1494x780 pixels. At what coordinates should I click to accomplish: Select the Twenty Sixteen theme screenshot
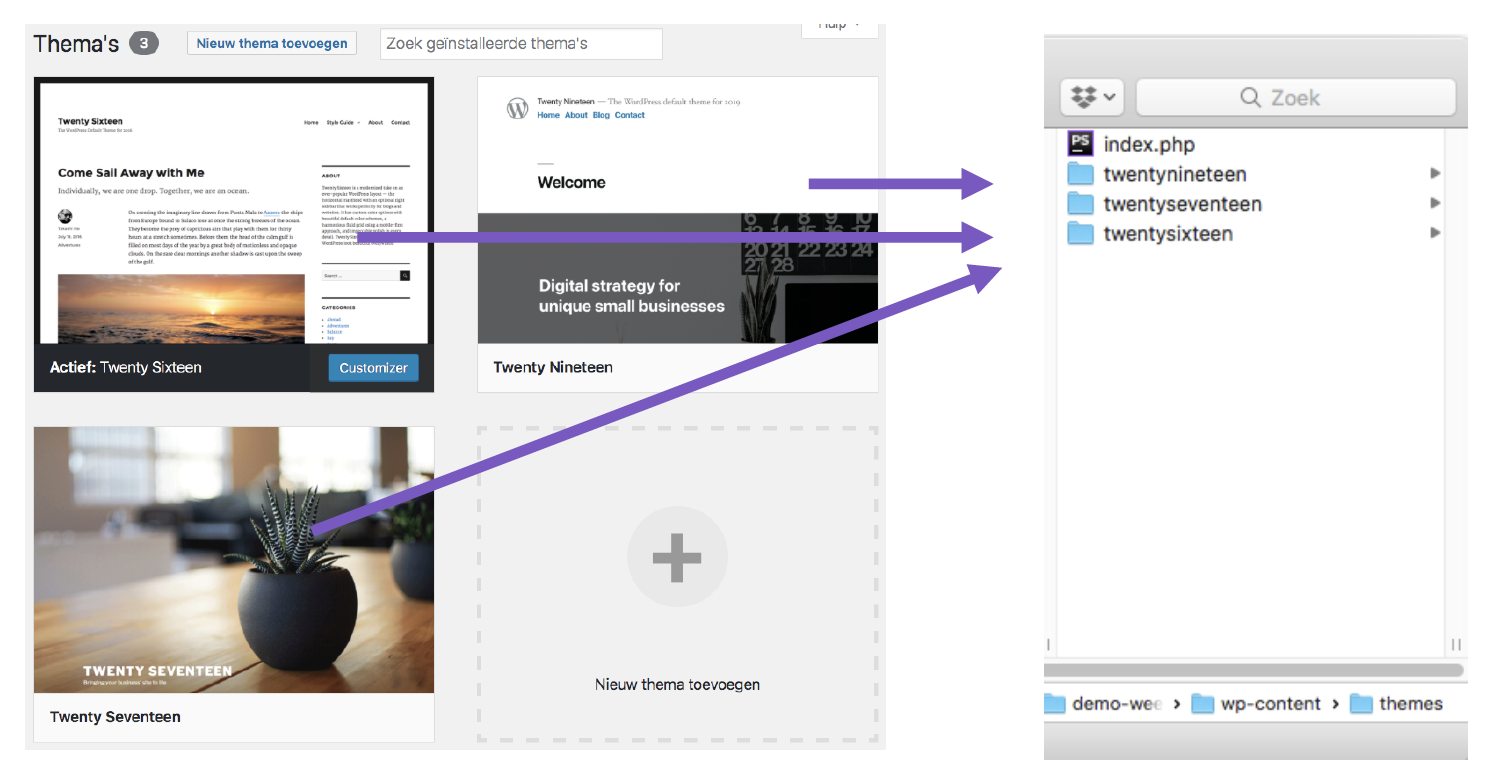[x=234, y=211]
